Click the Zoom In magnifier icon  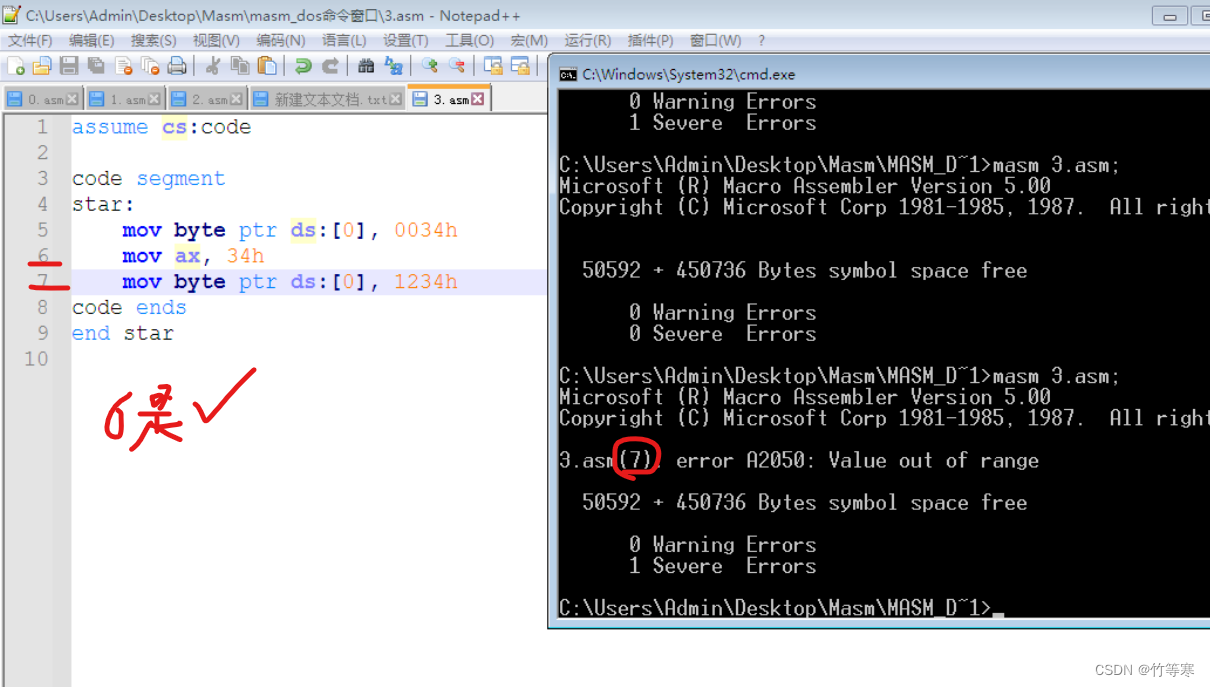430,66
